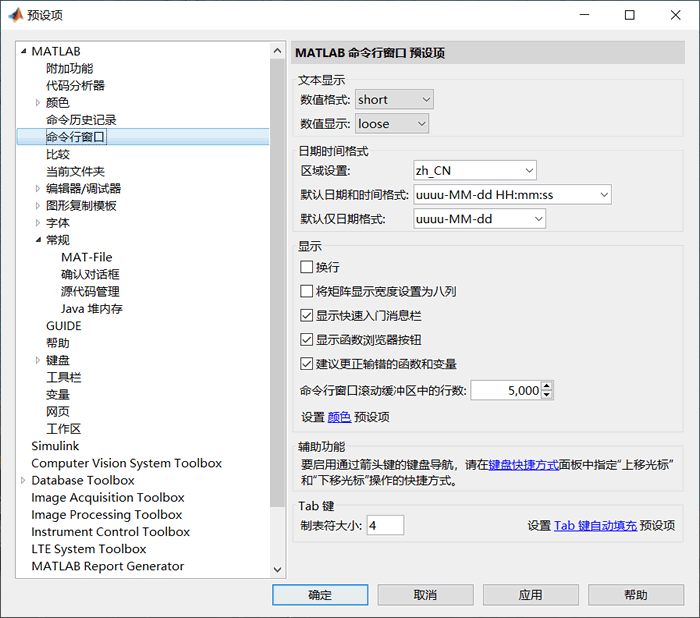Image resolution: width=700 pixels, height=618 pixels.
Task: Click the 帮助 button at bottom
Action: 636,595
